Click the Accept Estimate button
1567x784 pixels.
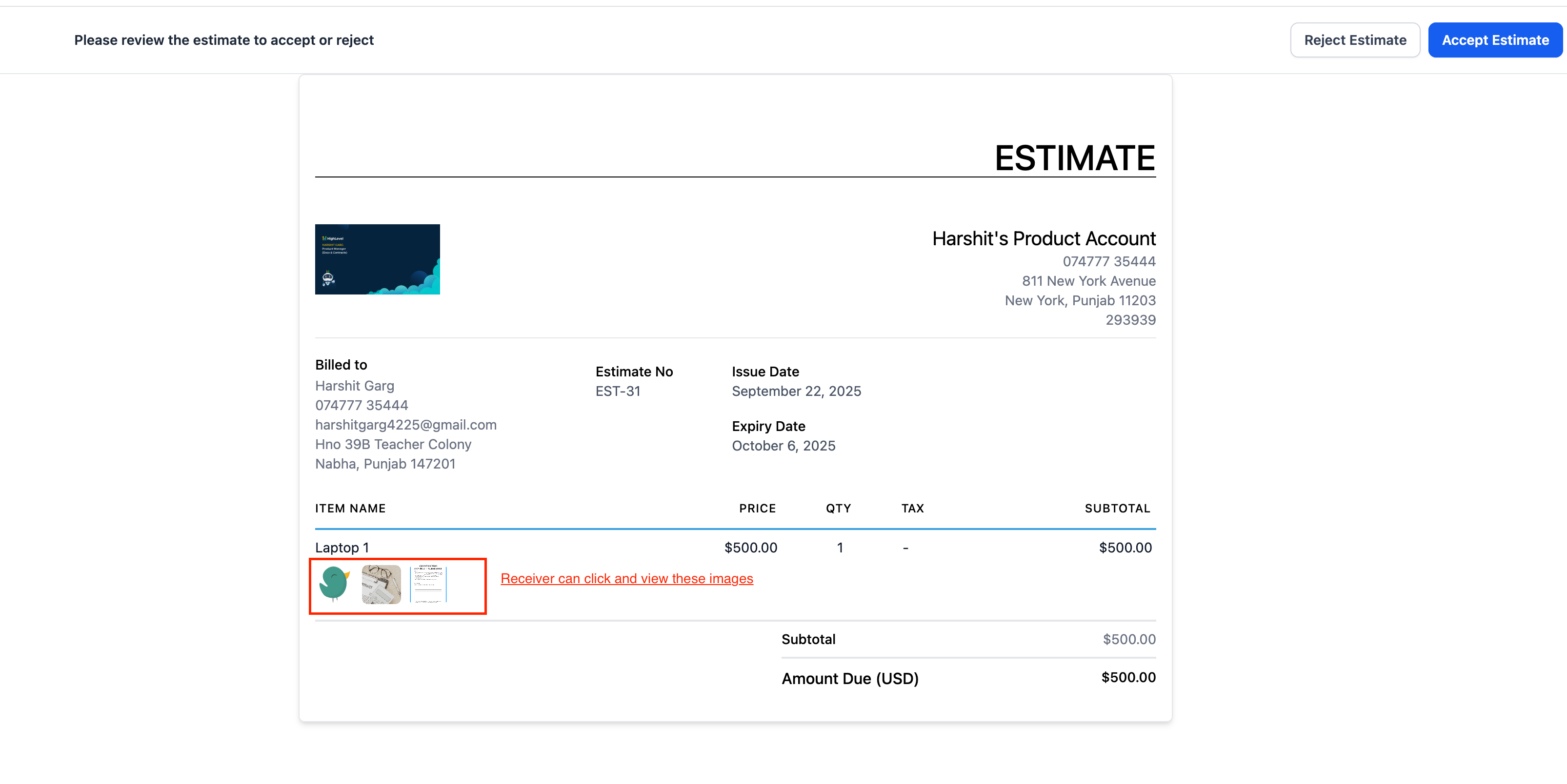(x=1495, y=40)
